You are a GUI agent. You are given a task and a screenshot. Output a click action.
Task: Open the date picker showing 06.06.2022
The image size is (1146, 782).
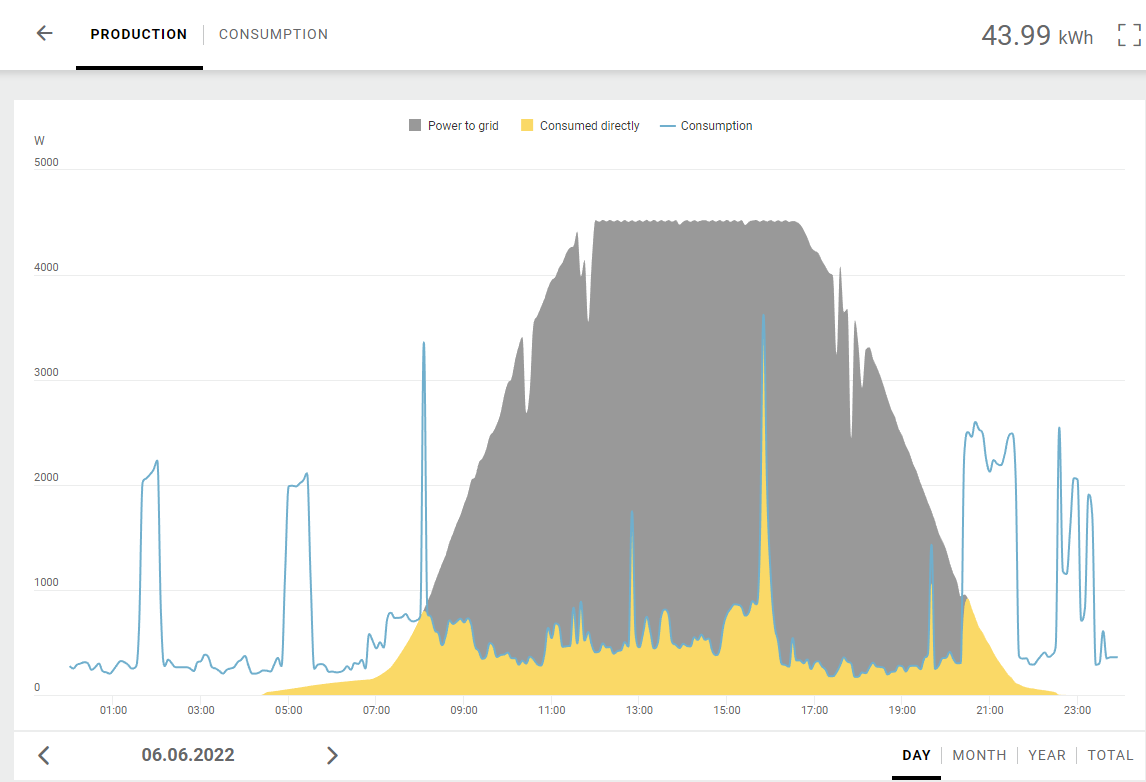coord(188,755)
